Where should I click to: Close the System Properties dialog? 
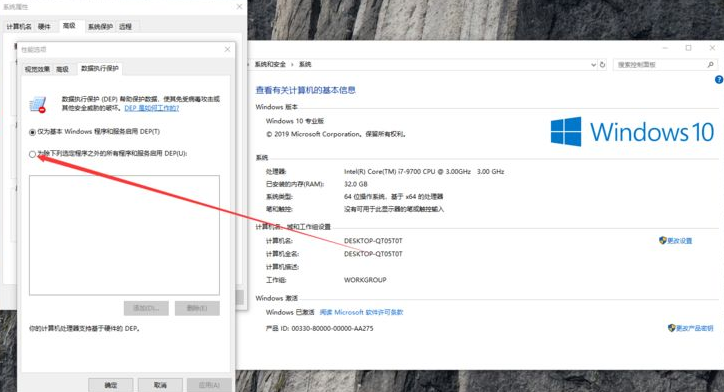tap(239, 7)
